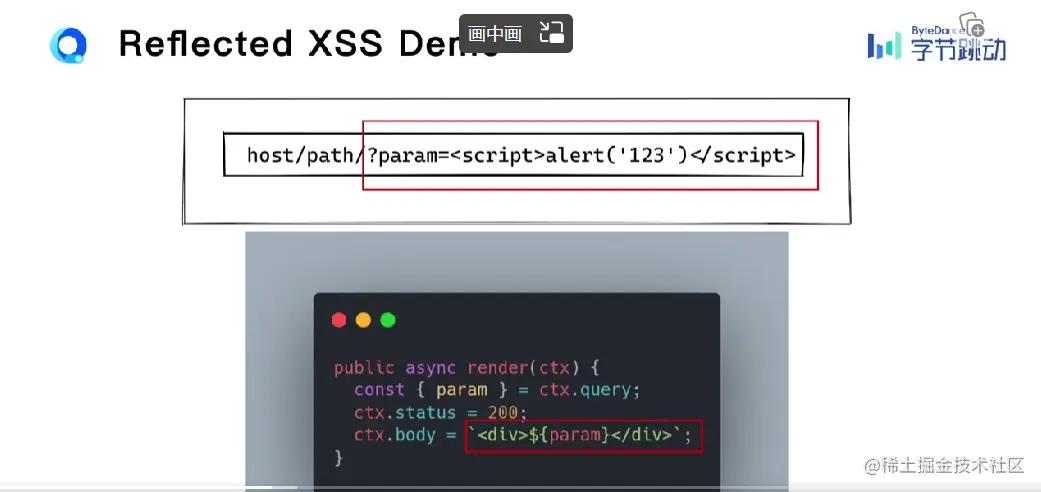The width and height of the screenshot is (1041, 492).
Task: Seek using the video progress bar
Action: 520,488
